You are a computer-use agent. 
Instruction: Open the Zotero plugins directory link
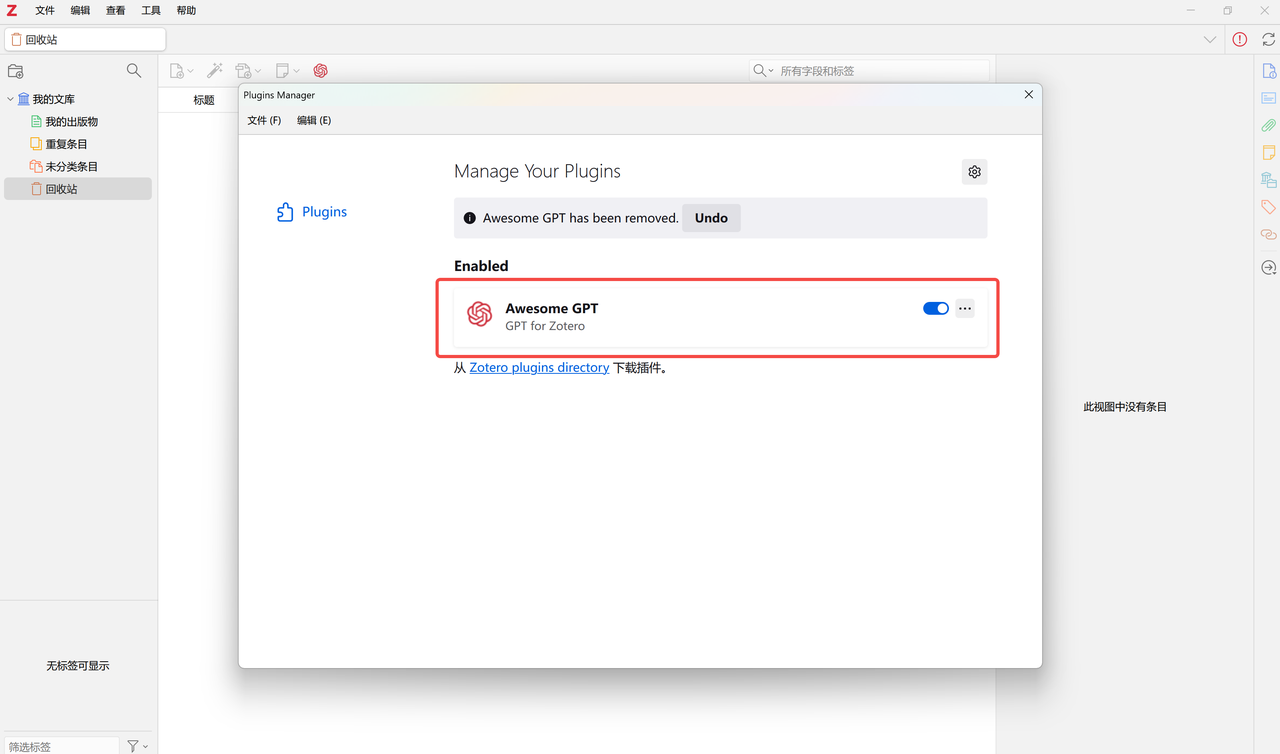(x=539, y=367)
